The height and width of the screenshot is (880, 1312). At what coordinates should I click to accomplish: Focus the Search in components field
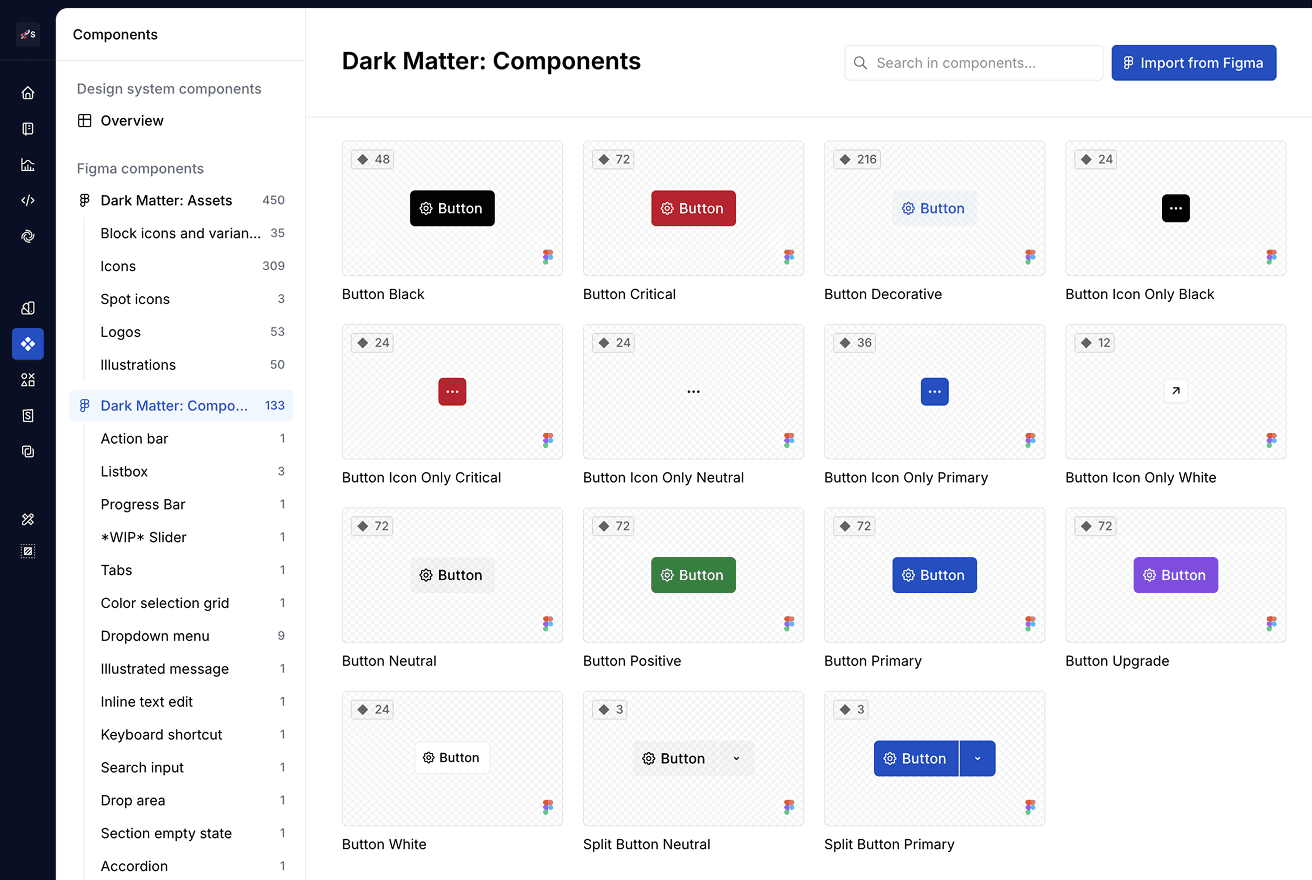[974, 63]
